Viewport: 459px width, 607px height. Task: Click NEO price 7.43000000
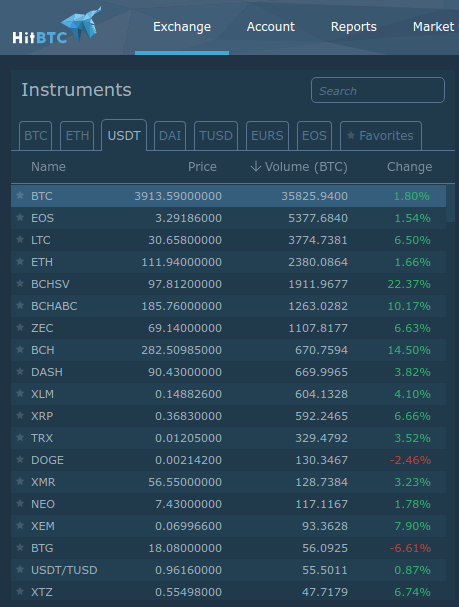click(188, 504)
